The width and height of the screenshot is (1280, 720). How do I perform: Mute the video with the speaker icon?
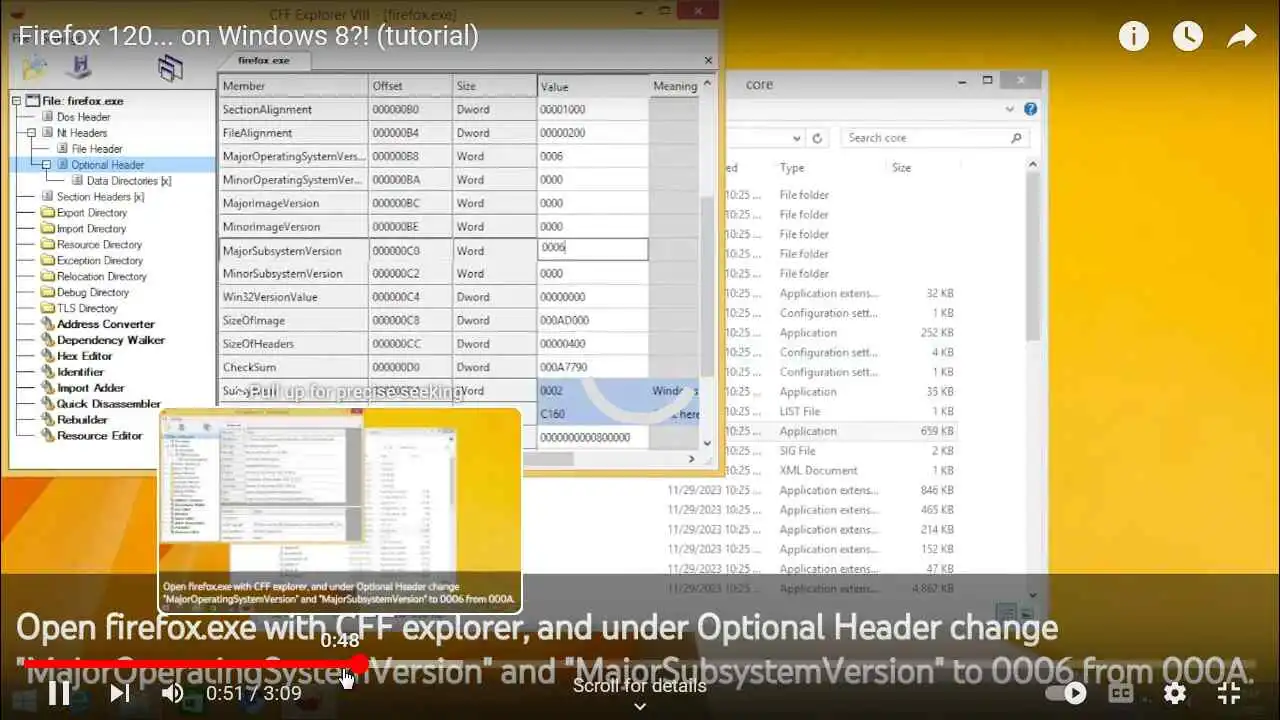173,692
